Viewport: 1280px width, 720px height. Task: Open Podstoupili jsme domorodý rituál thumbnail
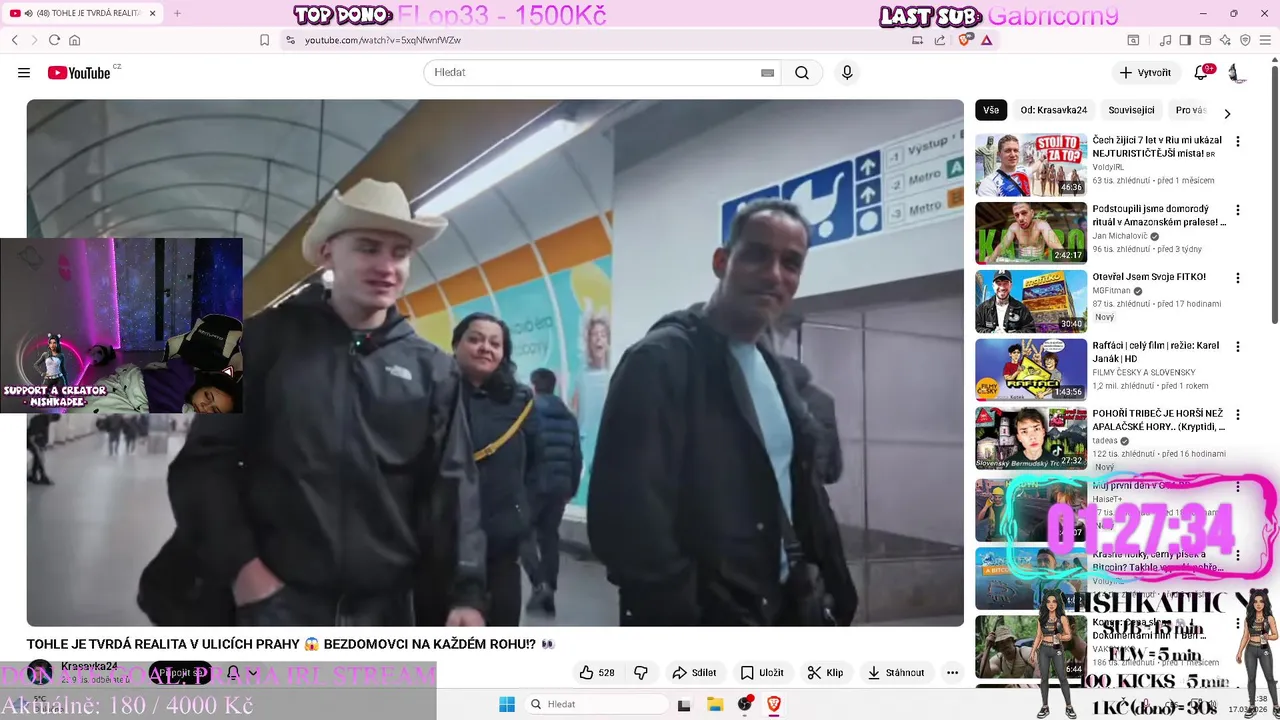1031,233
